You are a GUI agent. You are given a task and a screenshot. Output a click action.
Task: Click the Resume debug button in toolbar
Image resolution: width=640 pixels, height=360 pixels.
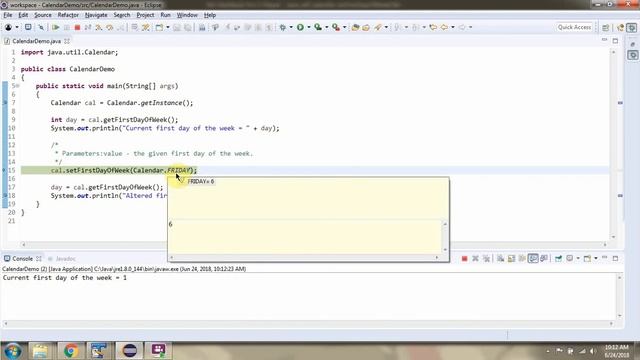point(56,27)
